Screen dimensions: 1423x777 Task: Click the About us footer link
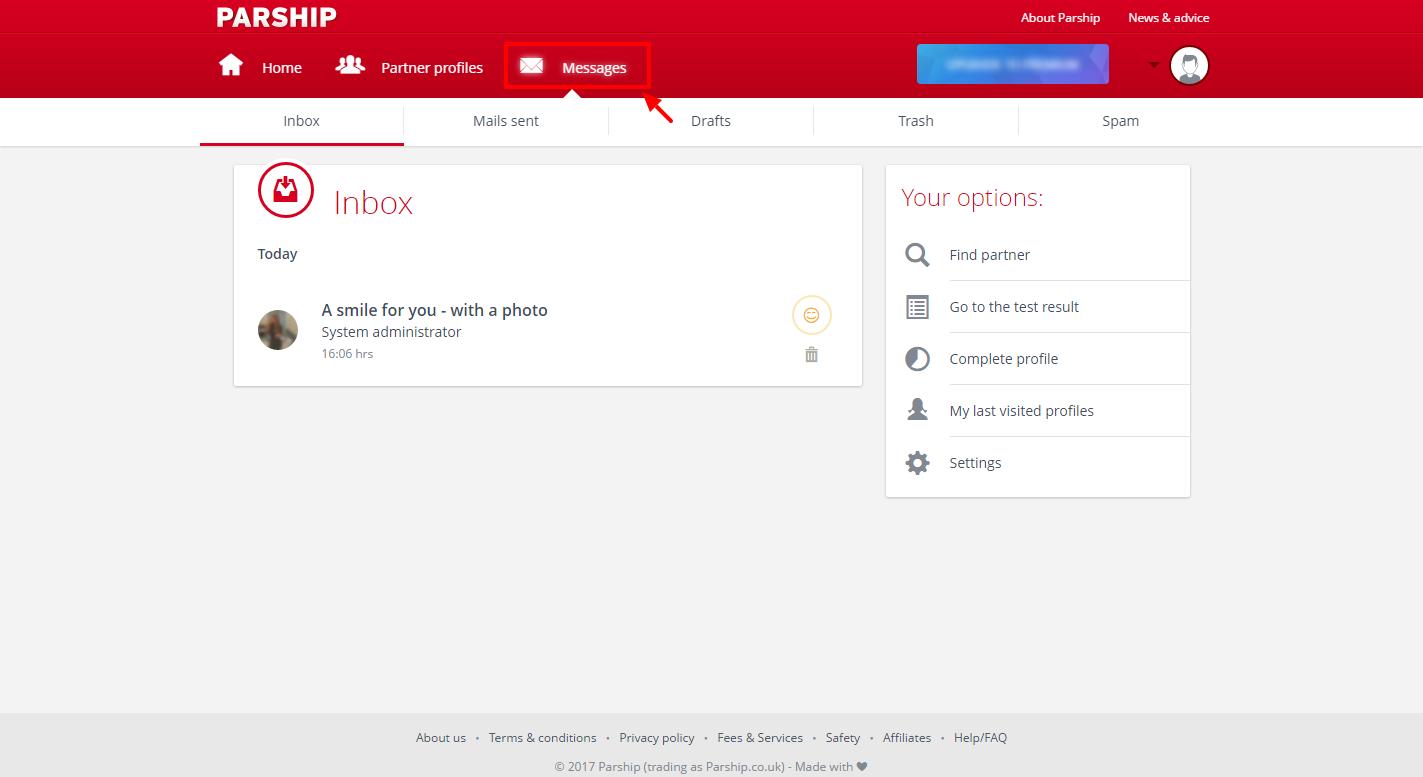click(441, 738)
